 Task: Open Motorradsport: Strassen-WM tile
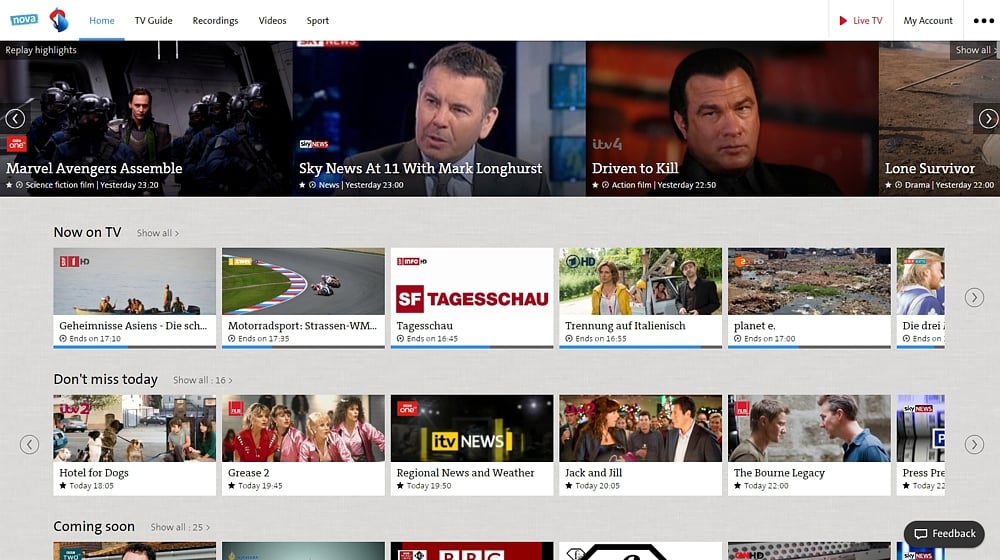click(x=304, y=298)
